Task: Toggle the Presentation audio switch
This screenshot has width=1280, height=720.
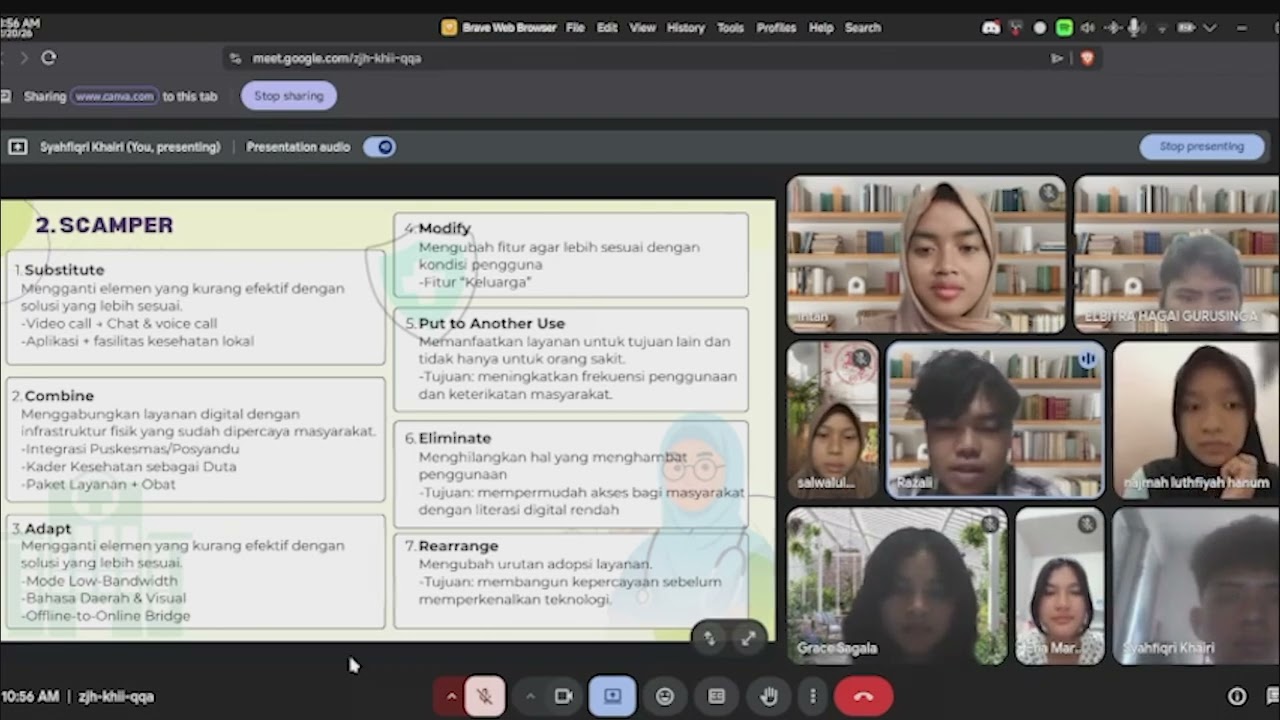Action: [380, 147]
